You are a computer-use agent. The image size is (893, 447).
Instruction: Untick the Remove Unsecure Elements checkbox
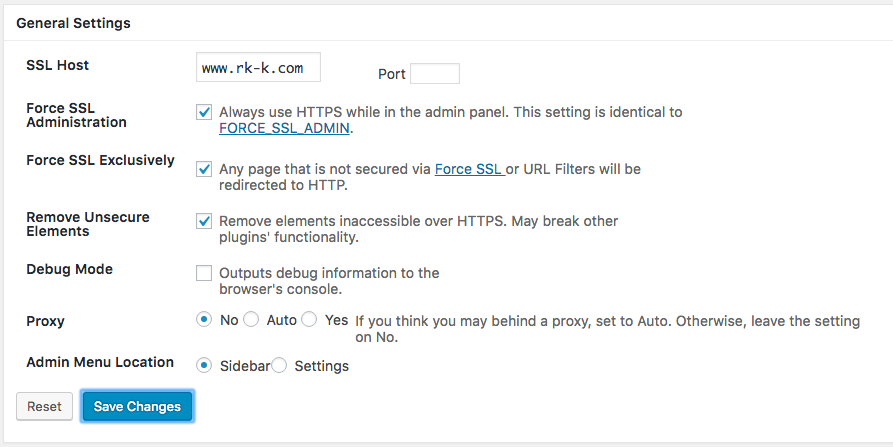[x=204, y=221]
